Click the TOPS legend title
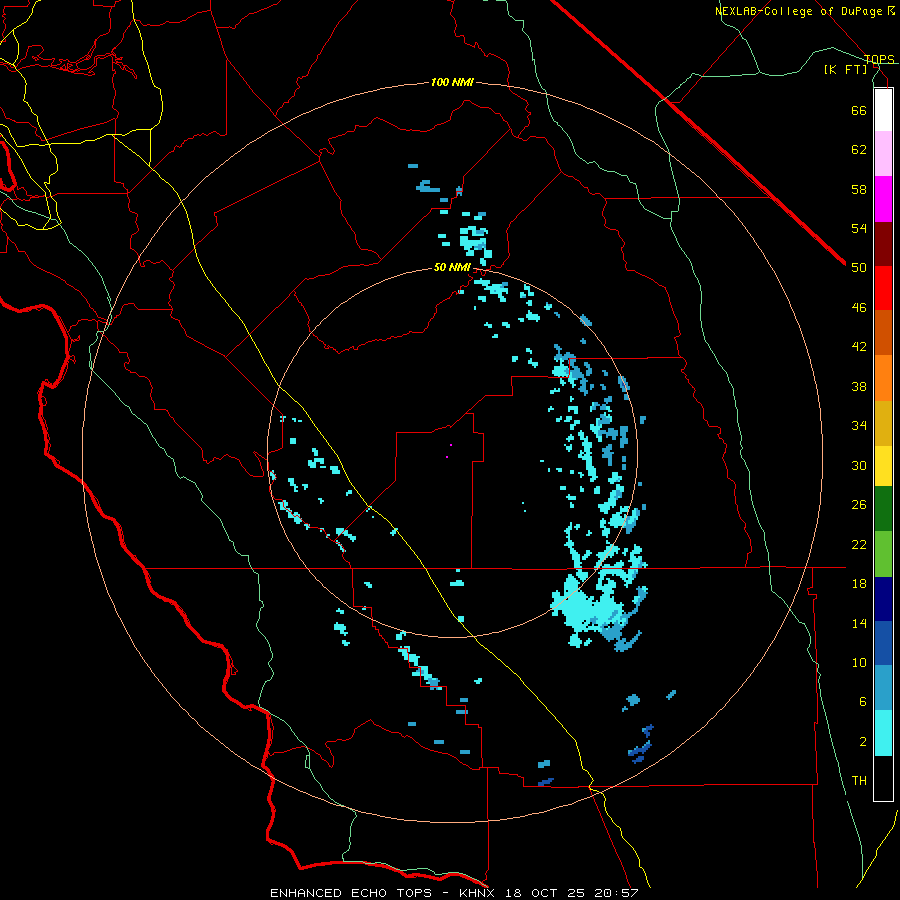Screen dimensions: 900x900 [879, 59]
